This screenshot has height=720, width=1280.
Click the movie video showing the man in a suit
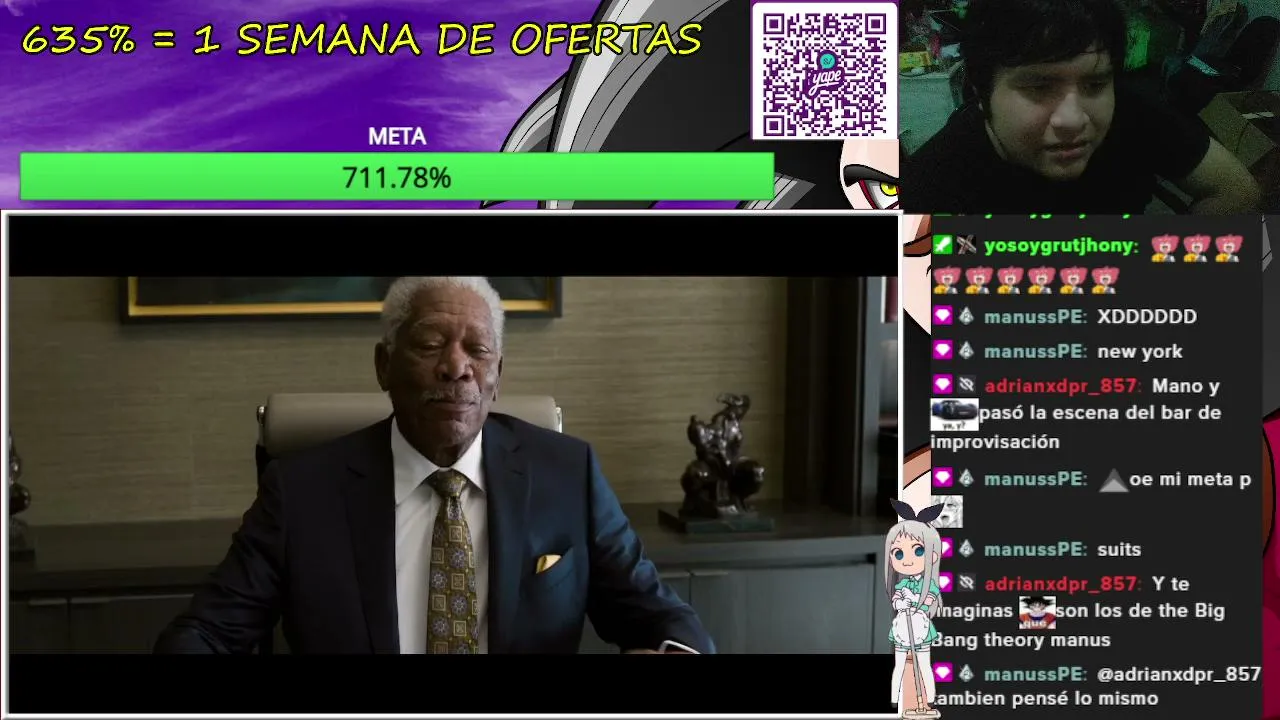(x=453, y=465)
